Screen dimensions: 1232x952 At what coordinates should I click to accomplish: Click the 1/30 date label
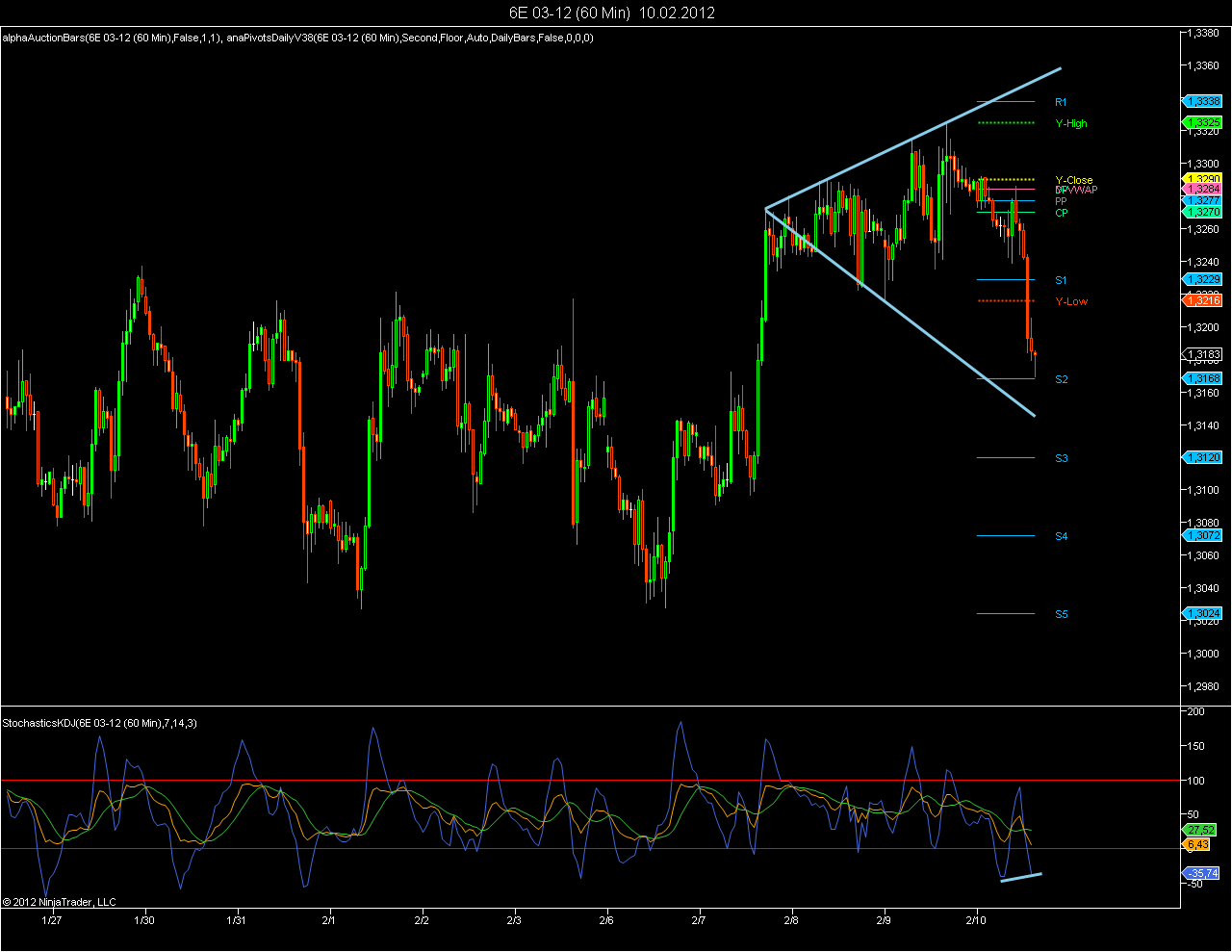pyautogui.click(x=144, y=920)
